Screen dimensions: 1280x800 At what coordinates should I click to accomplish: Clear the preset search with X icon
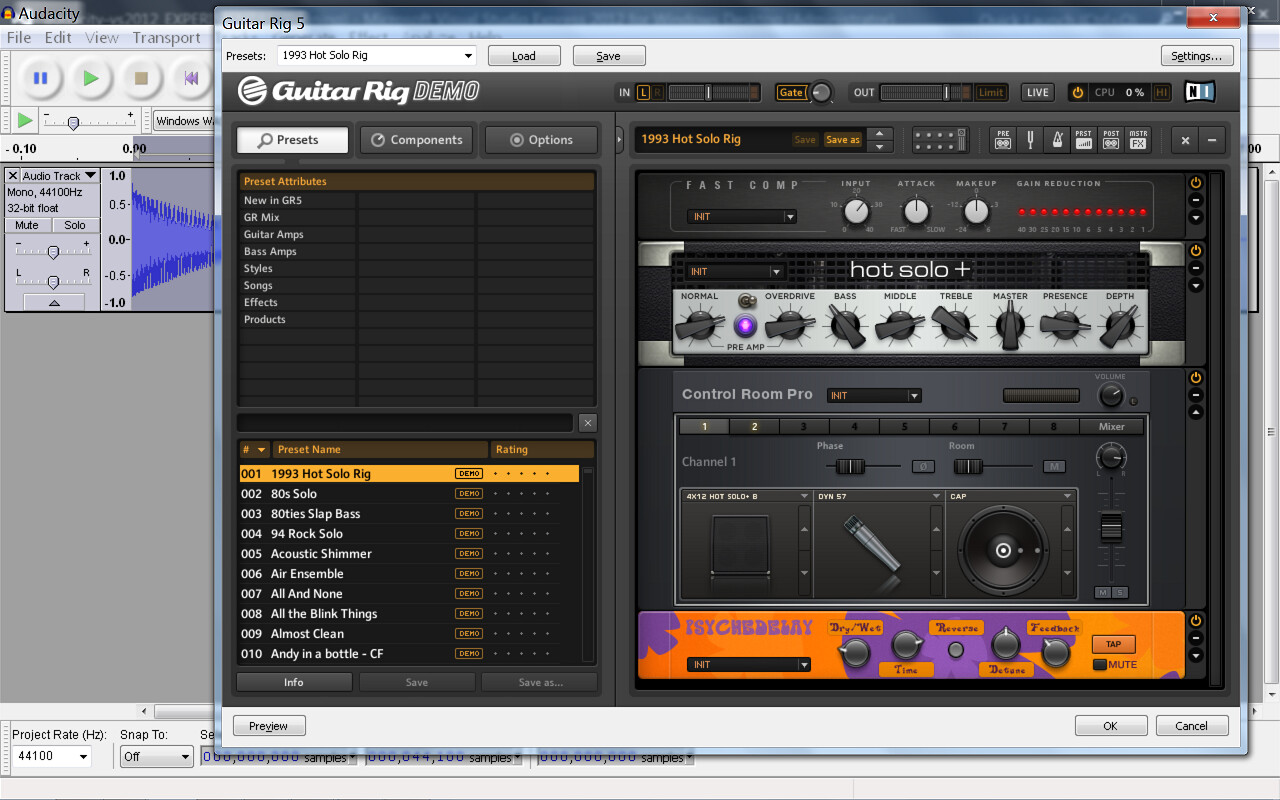588,423
